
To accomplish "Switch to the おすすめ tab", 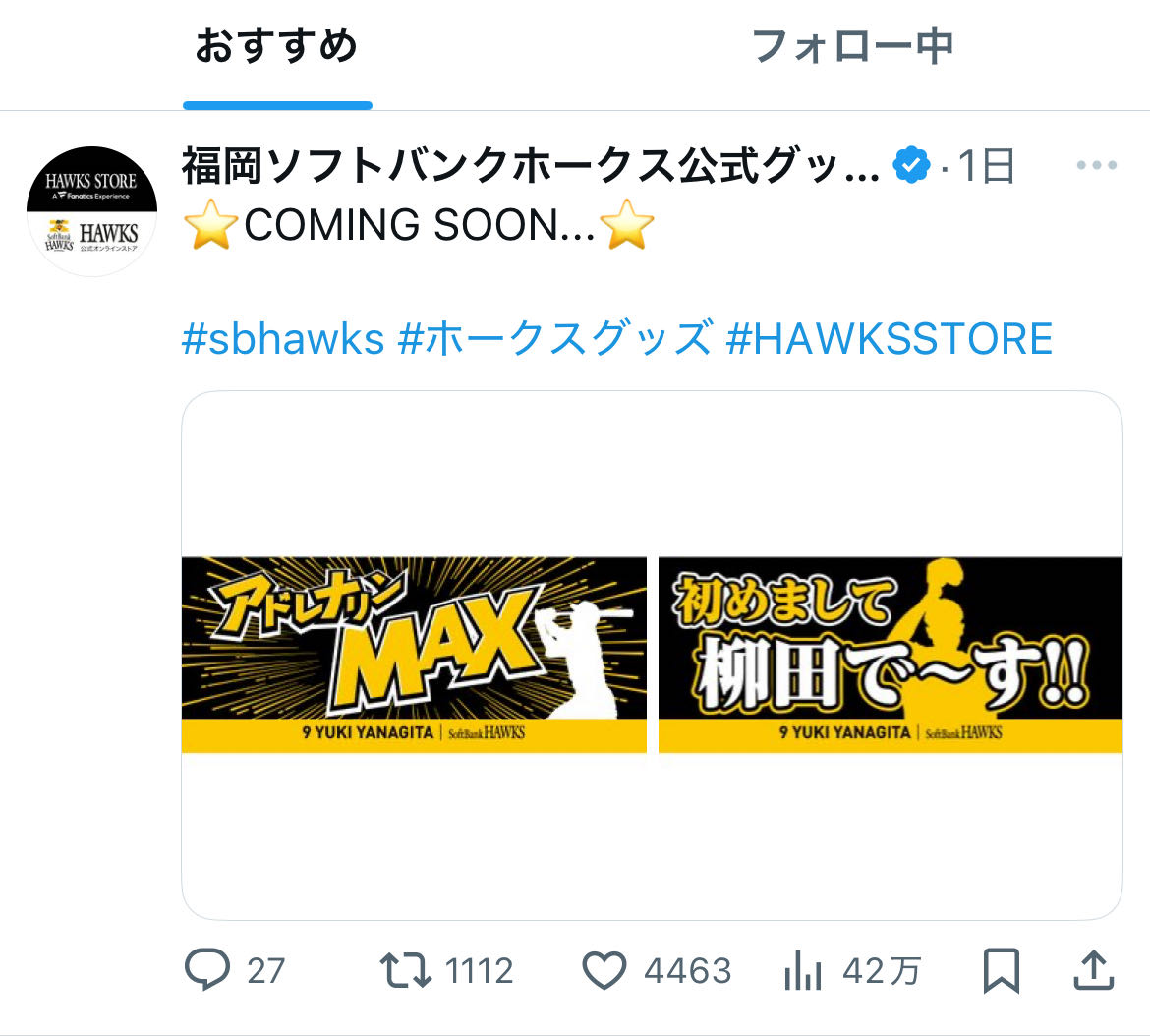I will click(x=276, y=45).
